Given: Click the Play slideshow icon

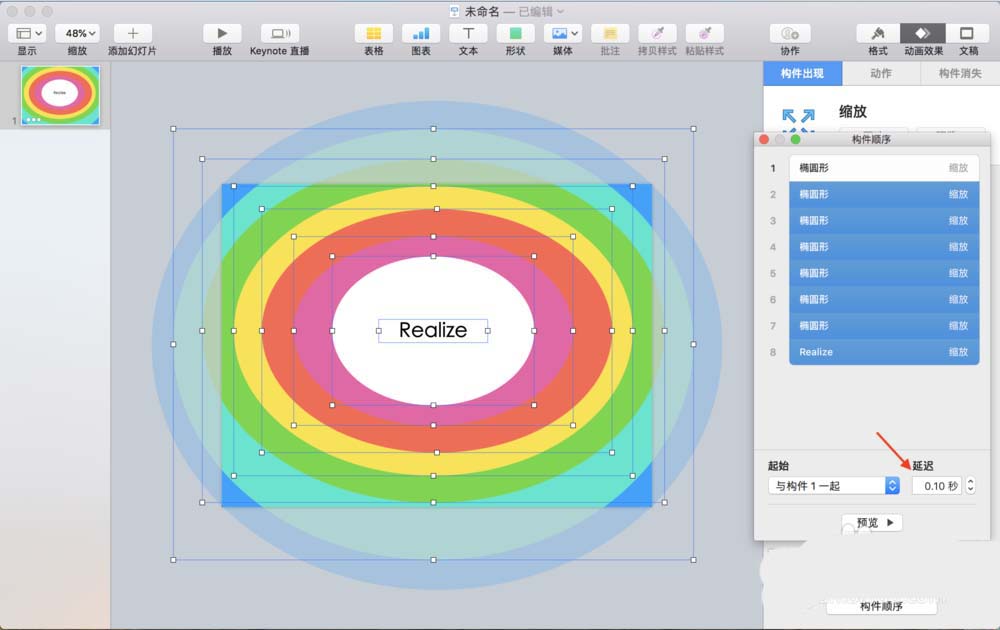Looking at the screenshot, I should 222,34.
